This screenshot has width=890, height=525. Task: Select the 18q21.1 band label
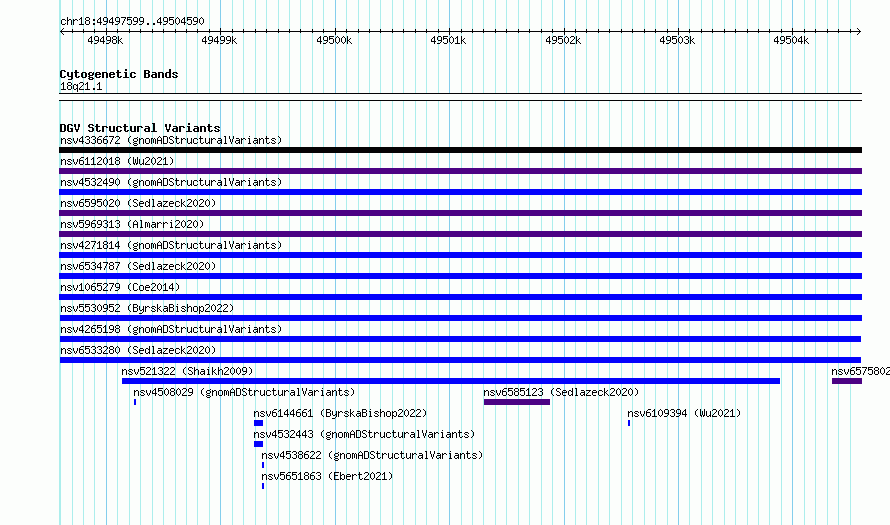(x=81, y=87)
